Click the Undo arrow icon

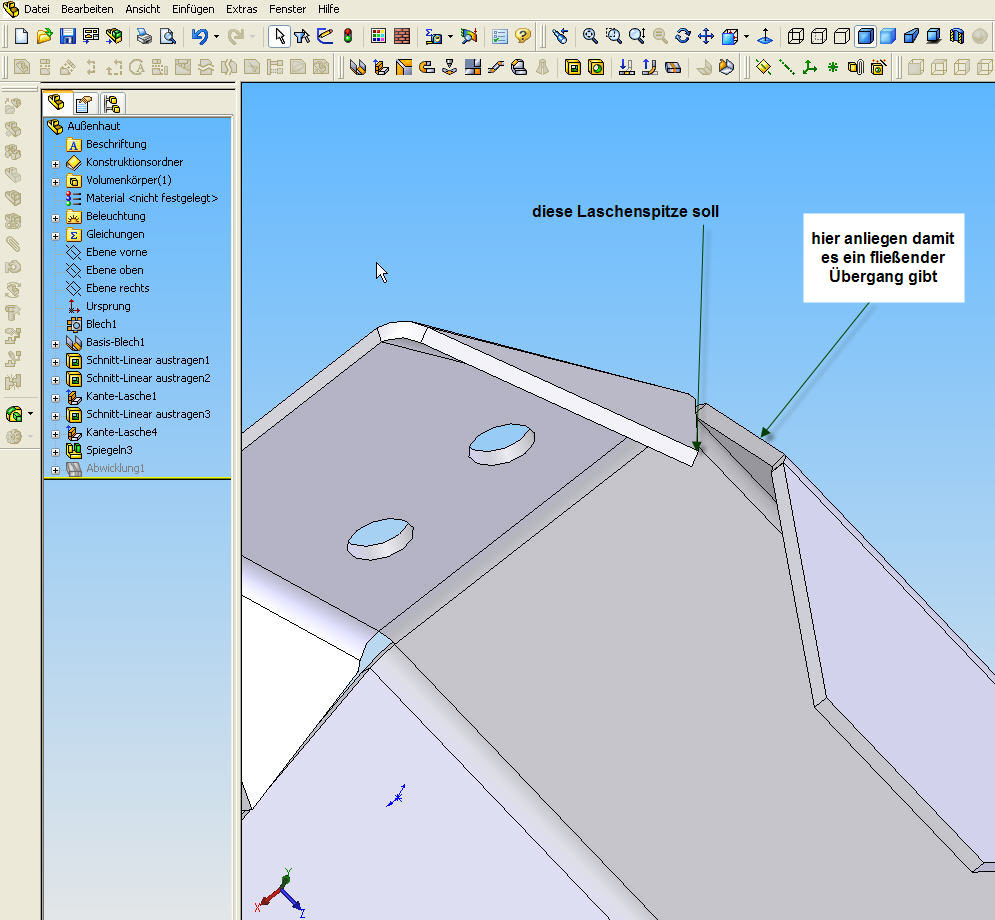(x=199, y=37)
